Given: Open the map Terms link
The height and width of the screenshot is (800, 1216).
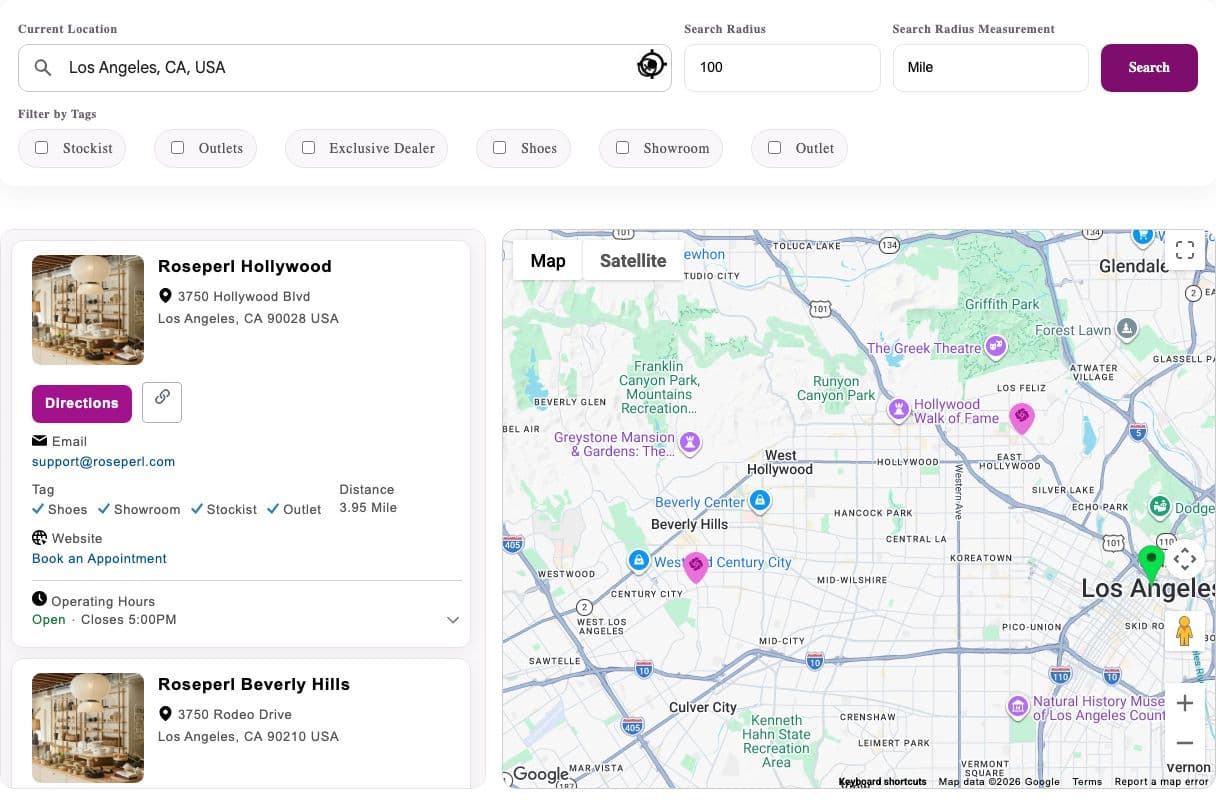Looking at the screenshot, I should click(1086, 782).
